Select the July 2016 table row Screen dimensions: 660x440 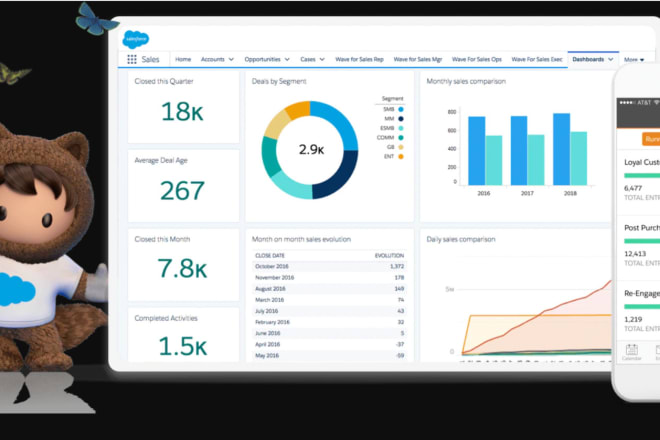pos(330,311)
